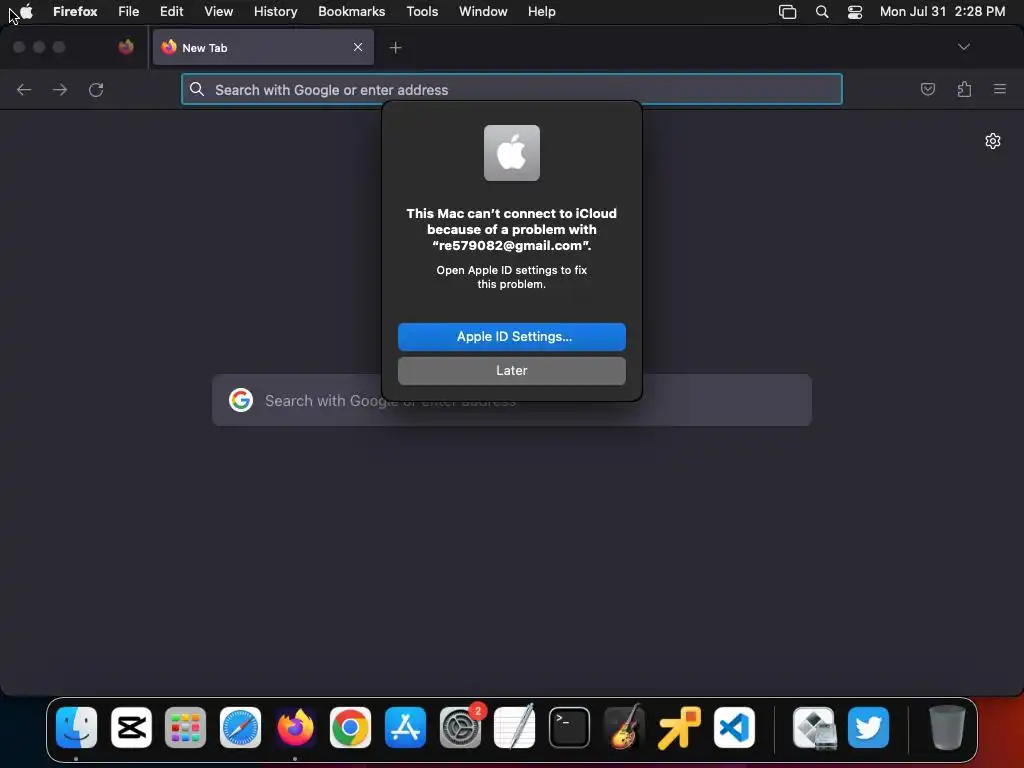This screenshot has width=1024, height=768.
Task: Click the Stage Manager menu bar icon
Action: (x=788, y=12)
